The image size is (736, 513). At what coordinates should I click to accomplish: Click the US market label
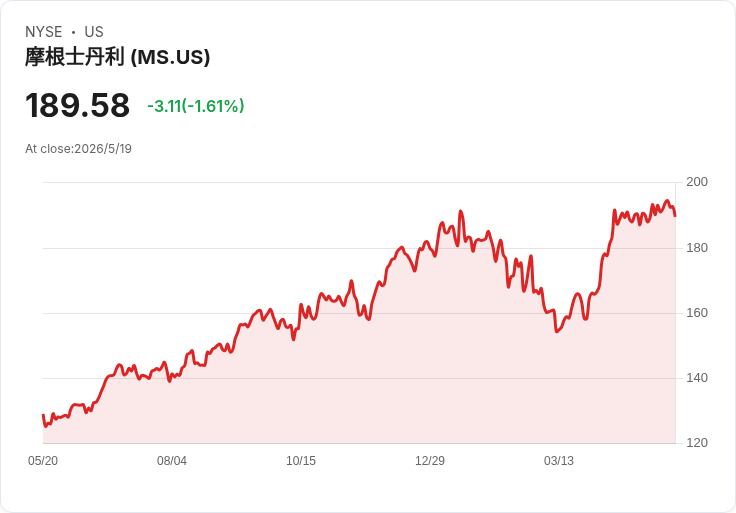(x=94, y=32)
